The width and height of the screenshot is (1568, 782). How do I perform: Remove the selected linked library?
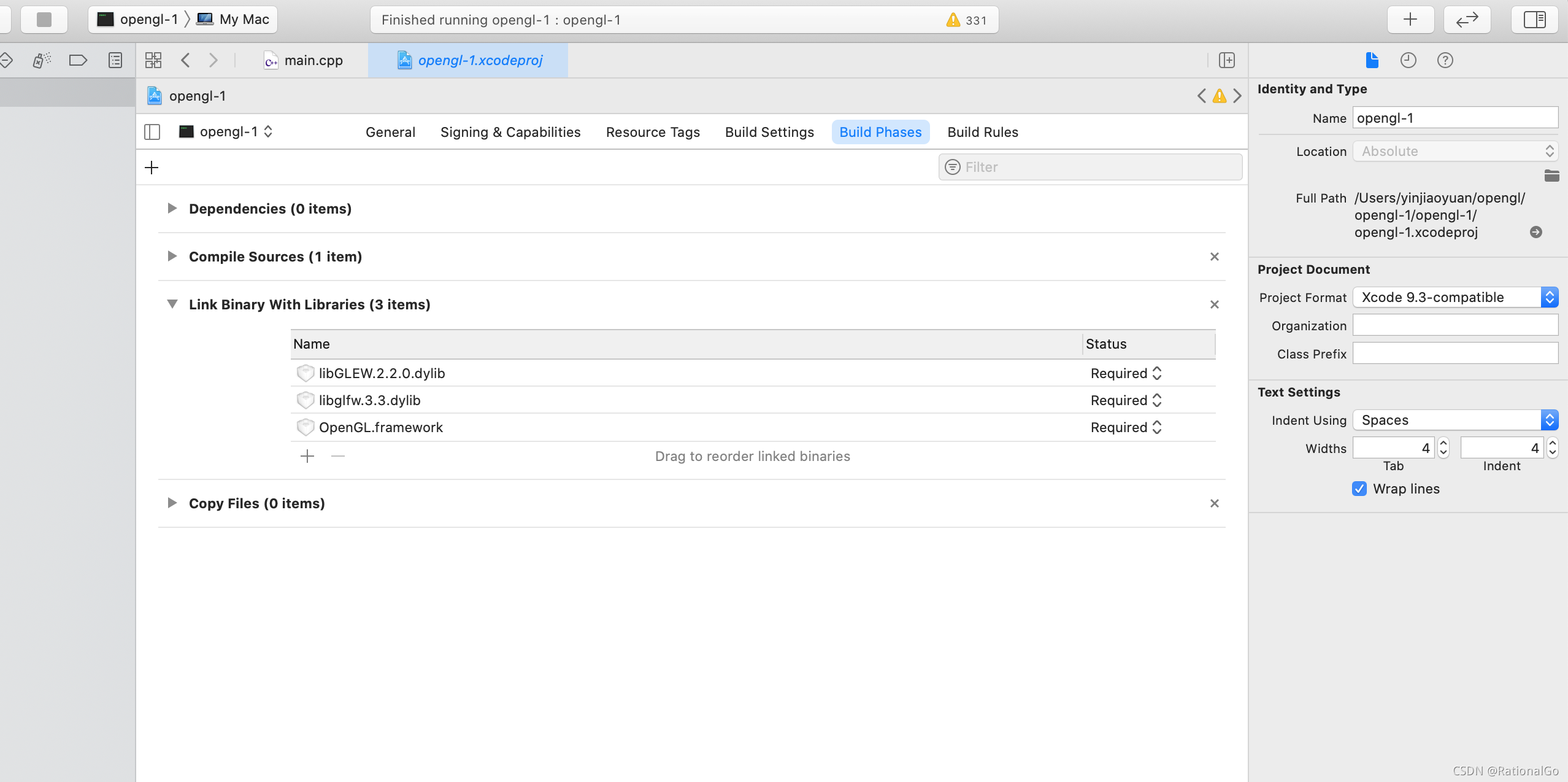coord(338,456)
